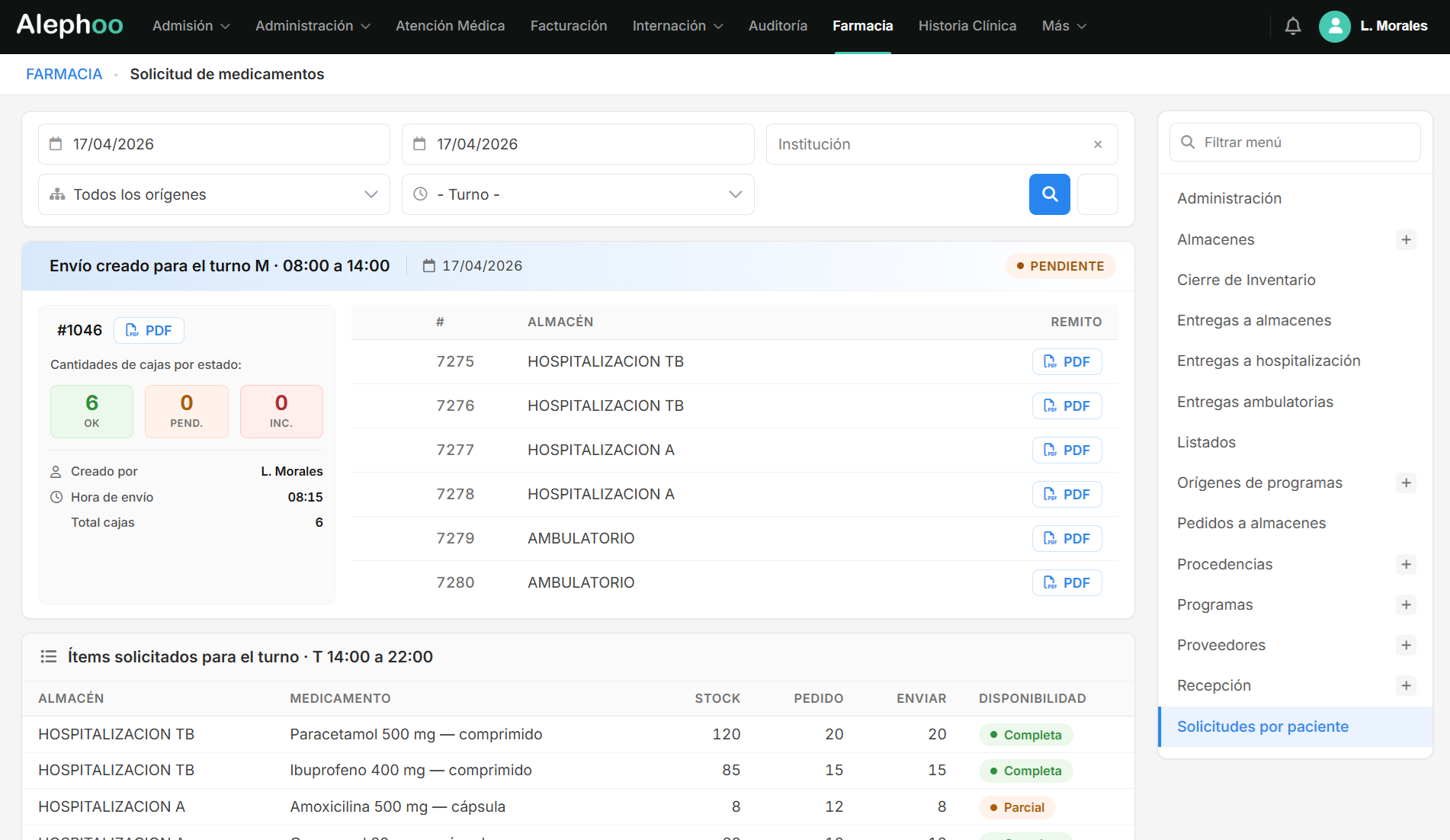Click the green OK box count

coord(91,412)
